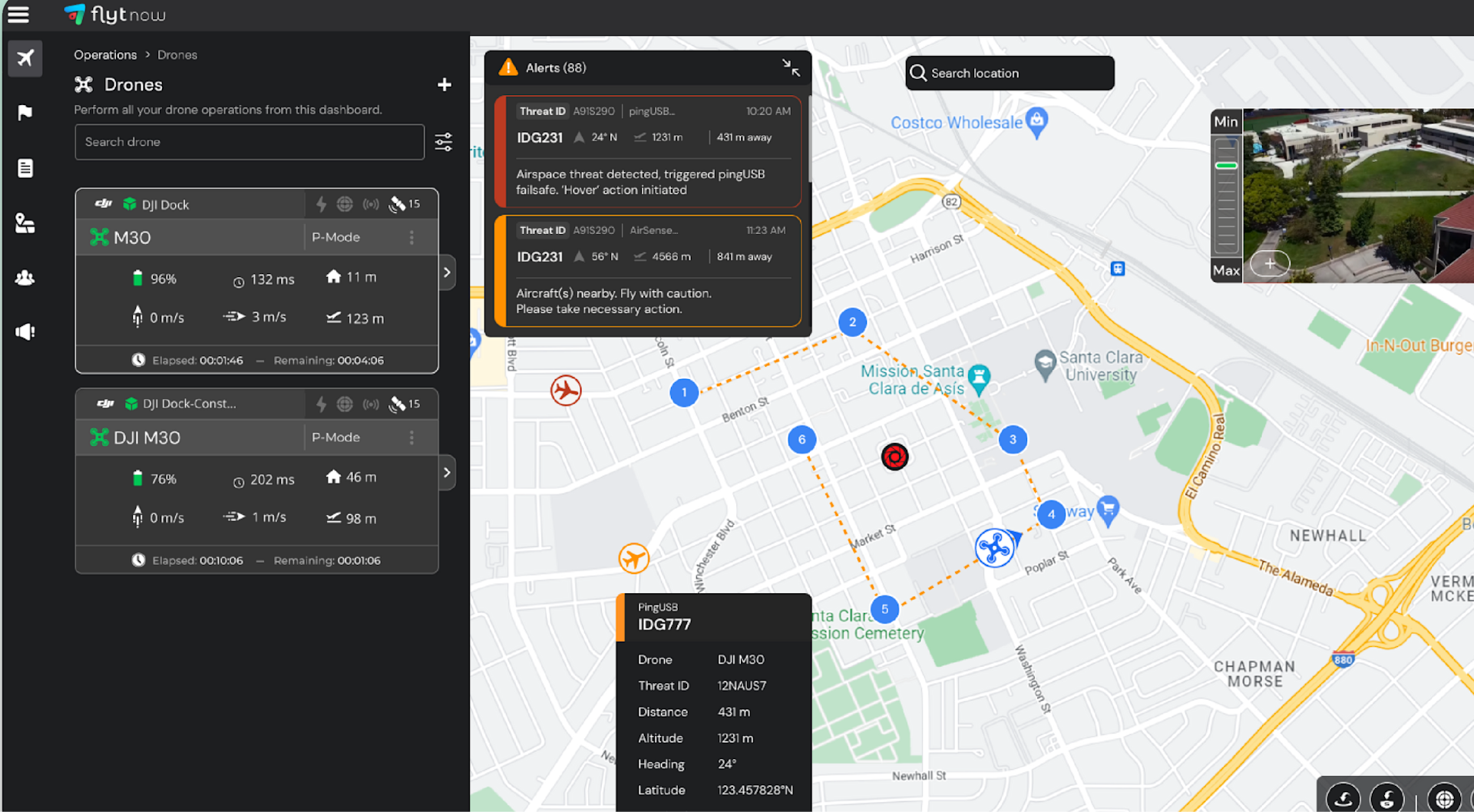This screenshot has height=812, width=1474.
Task: Click the M30 drone name
Action: point(132,238)
